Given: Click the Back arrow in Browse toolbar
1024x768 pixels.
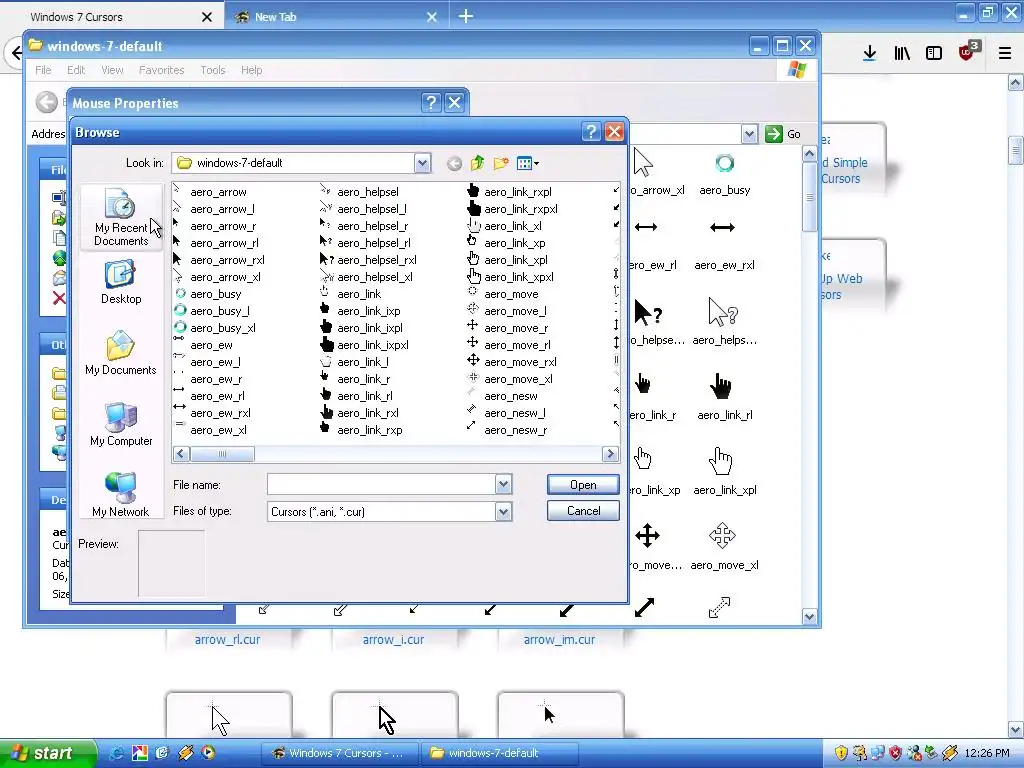Looking at the screenshot, I should pos(455,163).
